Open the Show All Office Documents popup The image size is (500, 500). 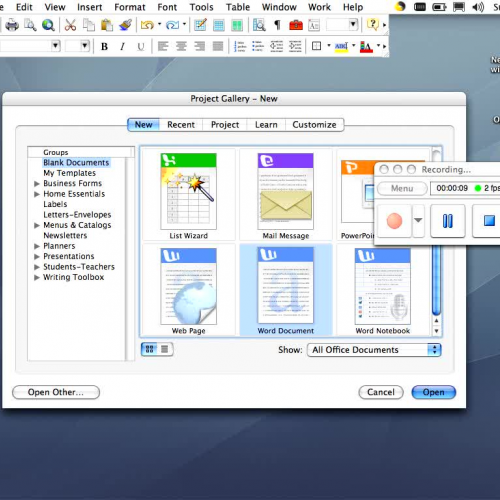point(374,350)
